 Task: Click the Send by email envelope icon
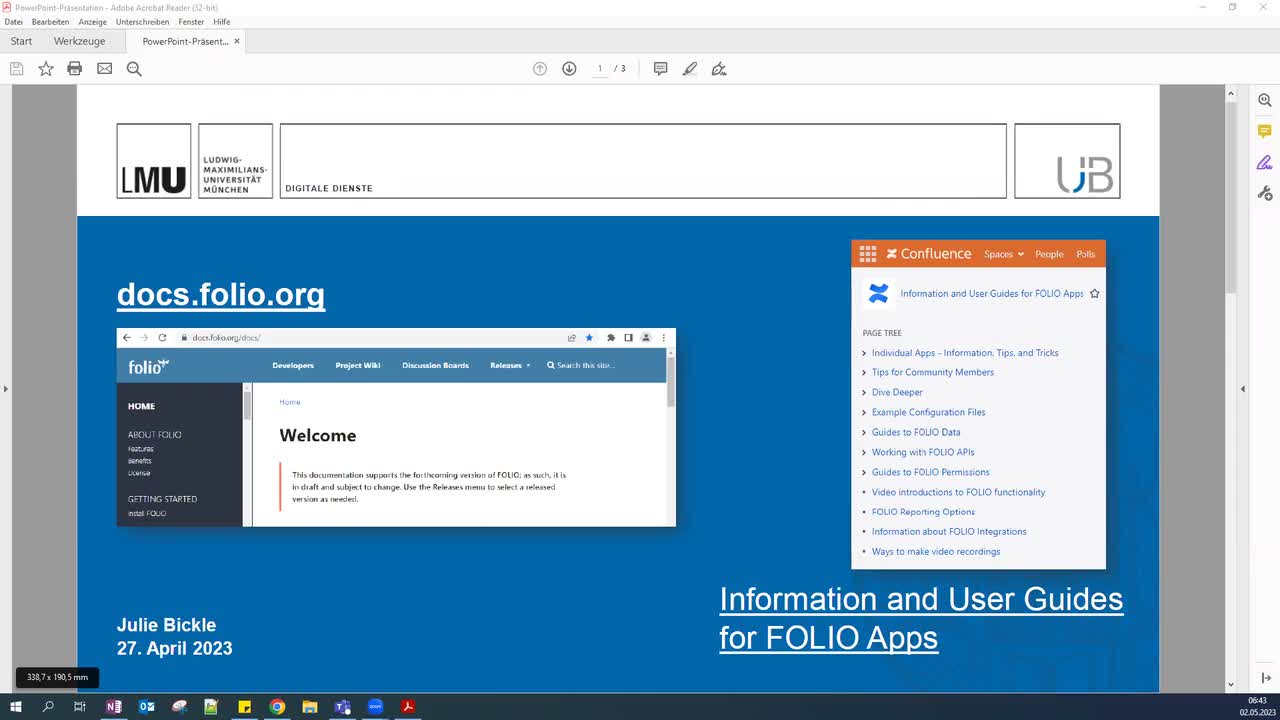click(x=104, y=69)
